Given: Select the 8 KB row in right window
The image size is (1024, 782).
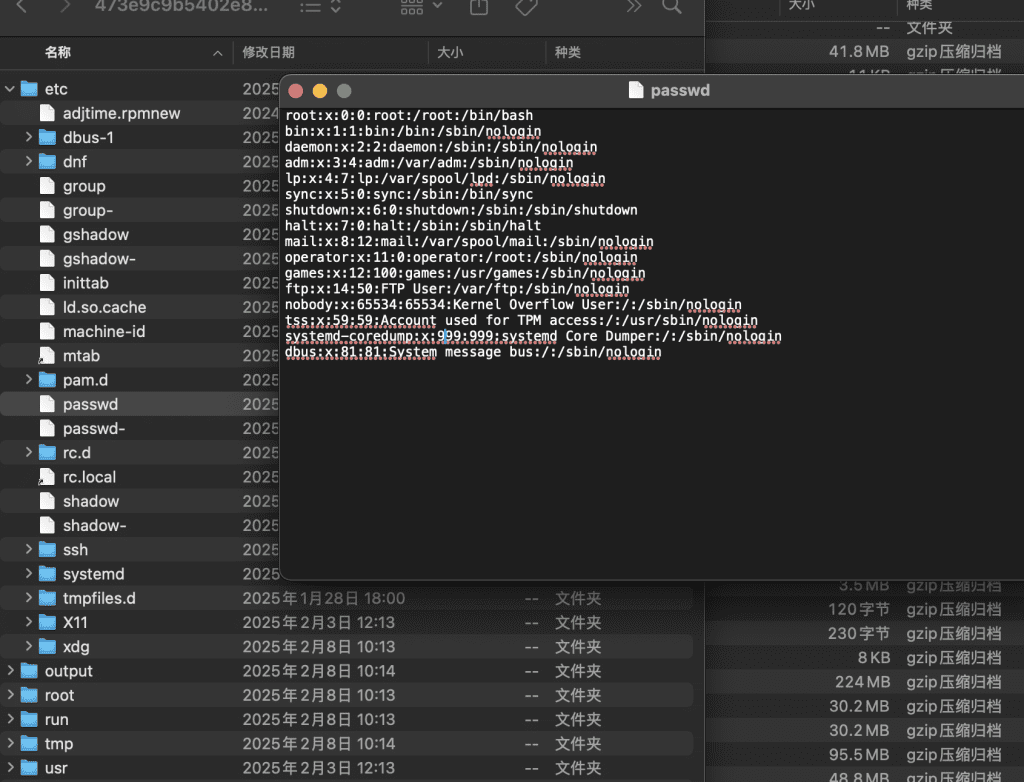Looking at the screenshot, I should point(865,658).
